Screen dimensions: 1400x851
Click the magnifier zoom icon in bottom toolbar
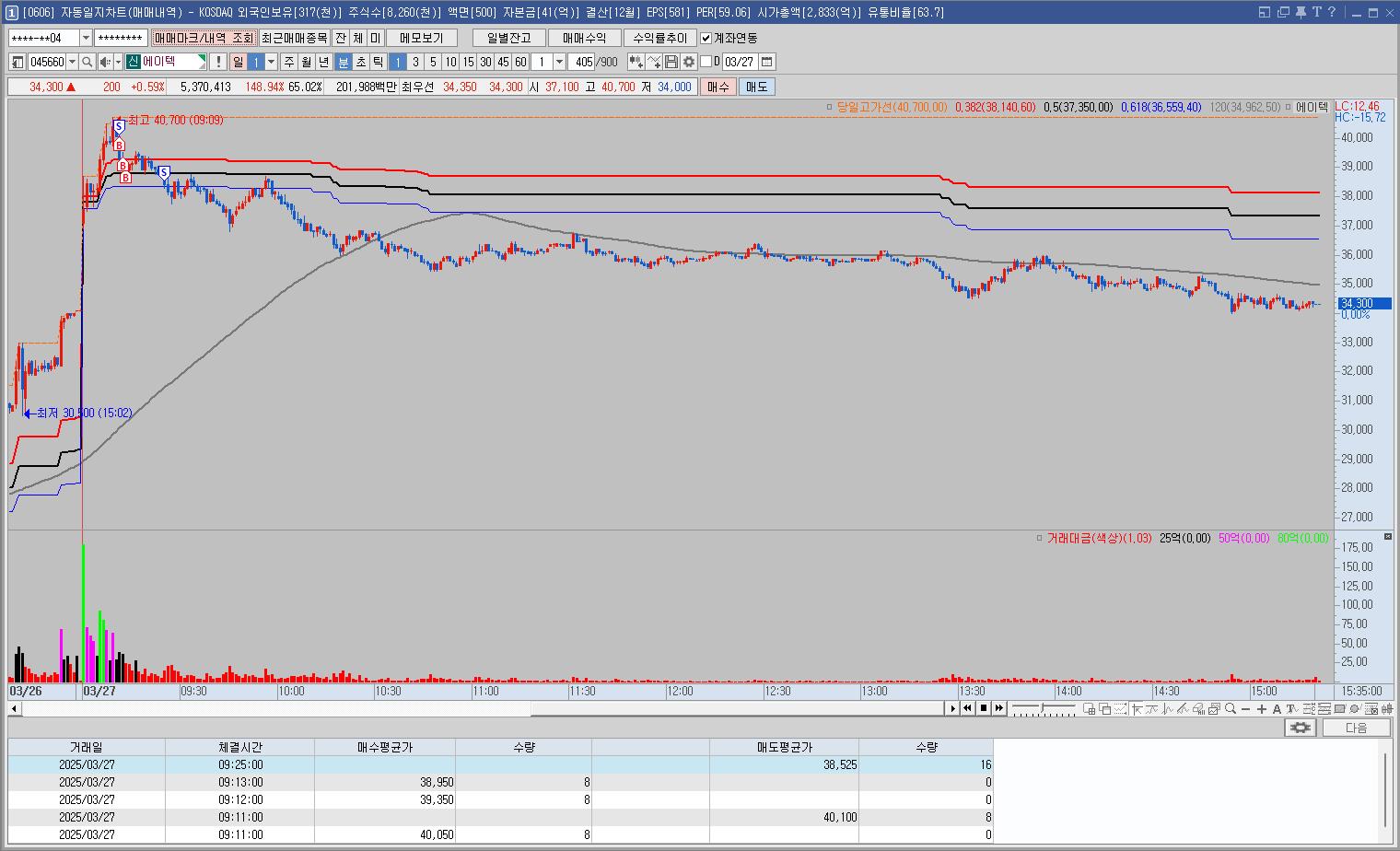[1231, 708]
